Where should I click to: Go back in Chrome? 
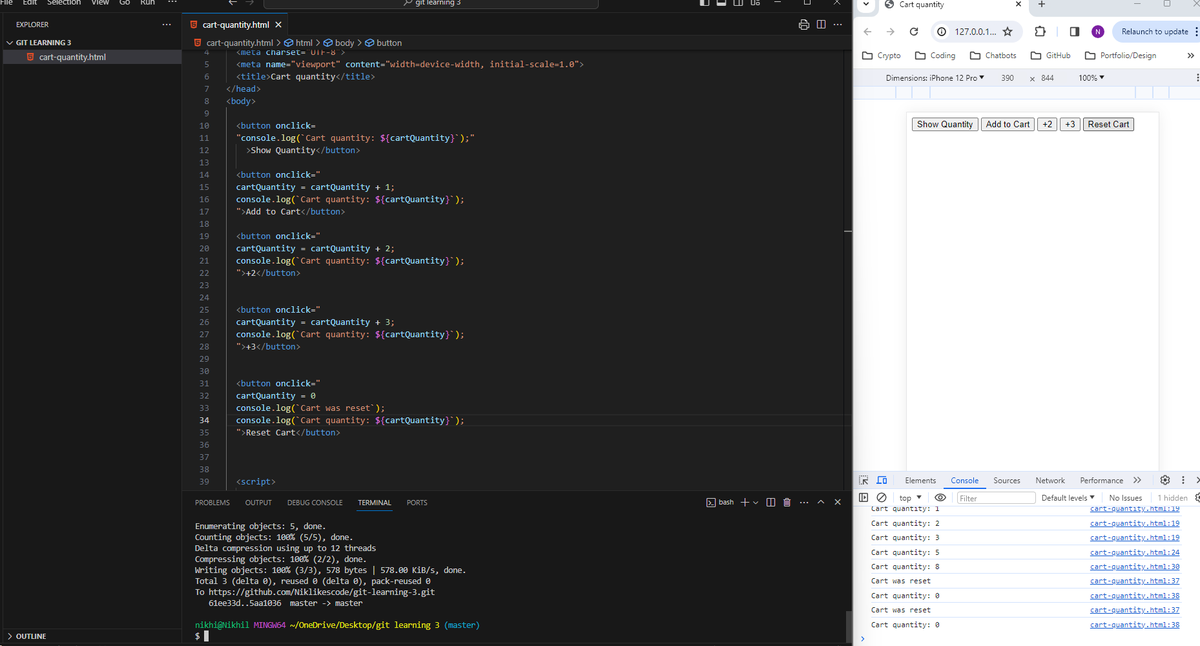click(868, 32)
